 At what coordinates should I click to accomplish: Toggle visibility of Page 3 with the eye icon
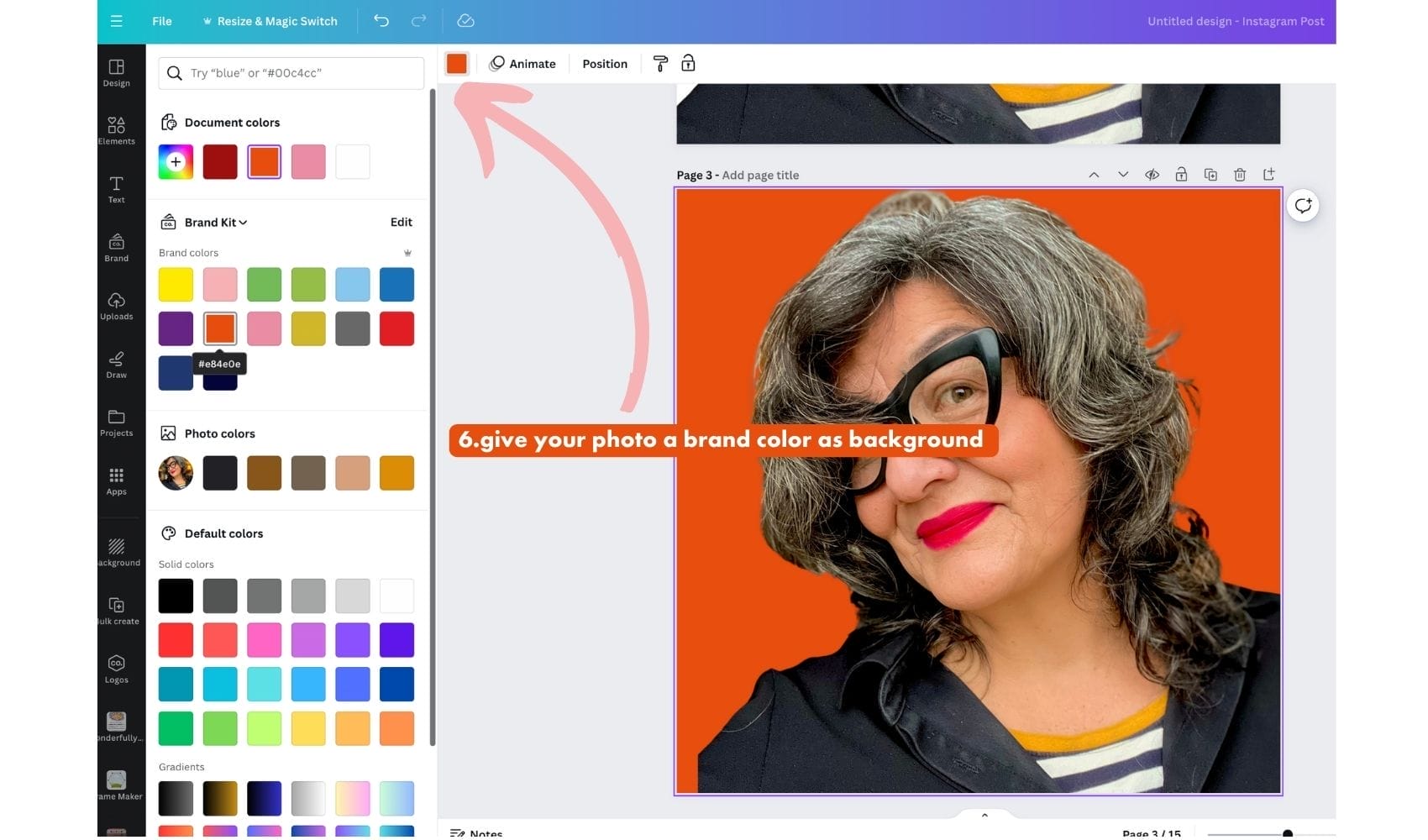1152,174
